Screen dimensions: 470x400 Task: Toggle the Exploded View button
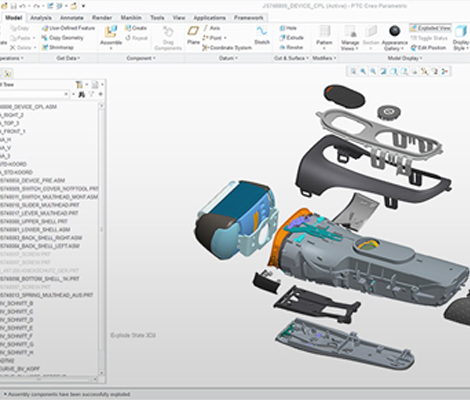[x=430, y=28]
